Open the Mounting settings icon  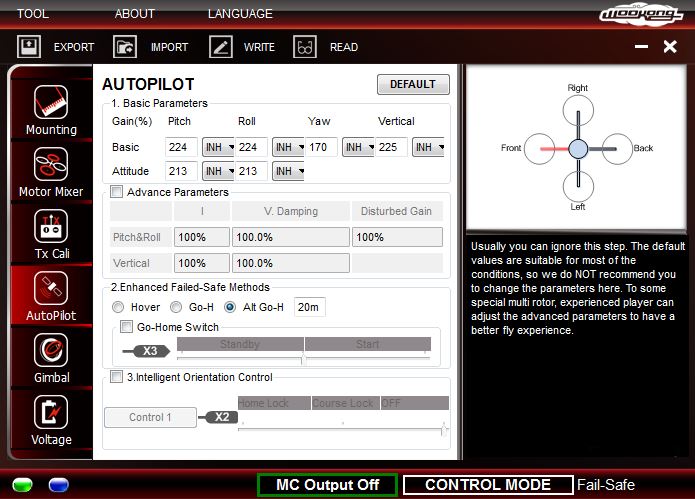tap(51, 102)
